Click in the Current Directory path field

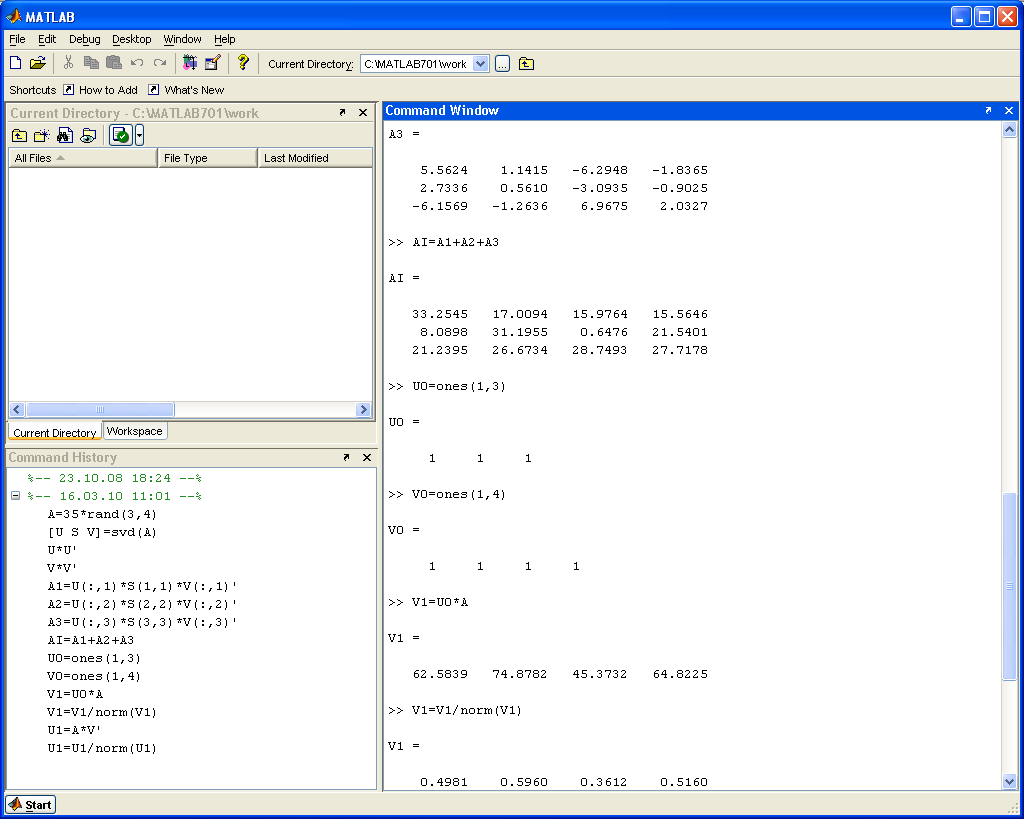[x=416, y=64]
